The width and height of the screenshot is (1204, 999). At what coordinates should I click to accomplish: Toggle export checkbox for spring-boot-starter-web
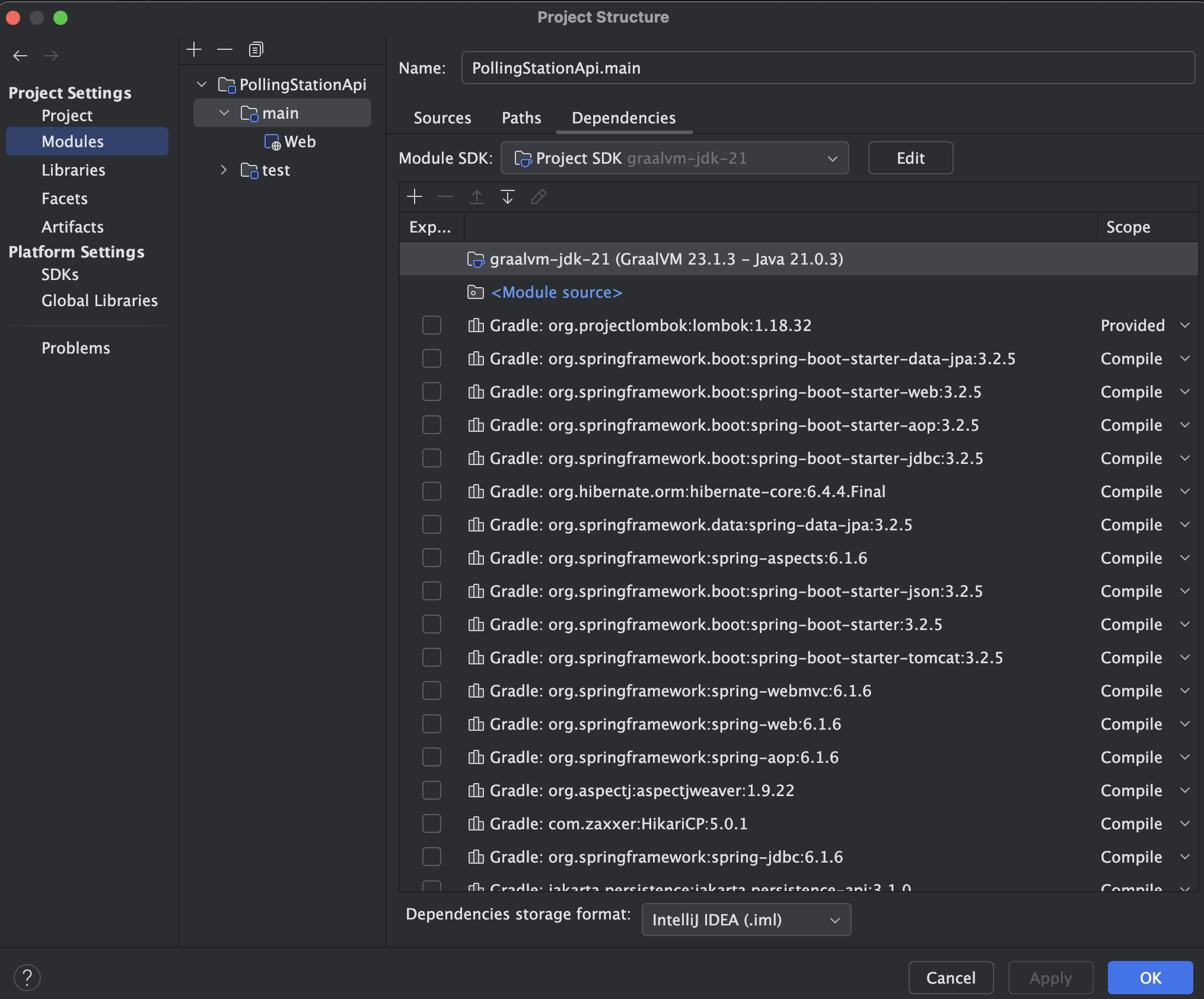pyautogui.click(x=432, y=392)
